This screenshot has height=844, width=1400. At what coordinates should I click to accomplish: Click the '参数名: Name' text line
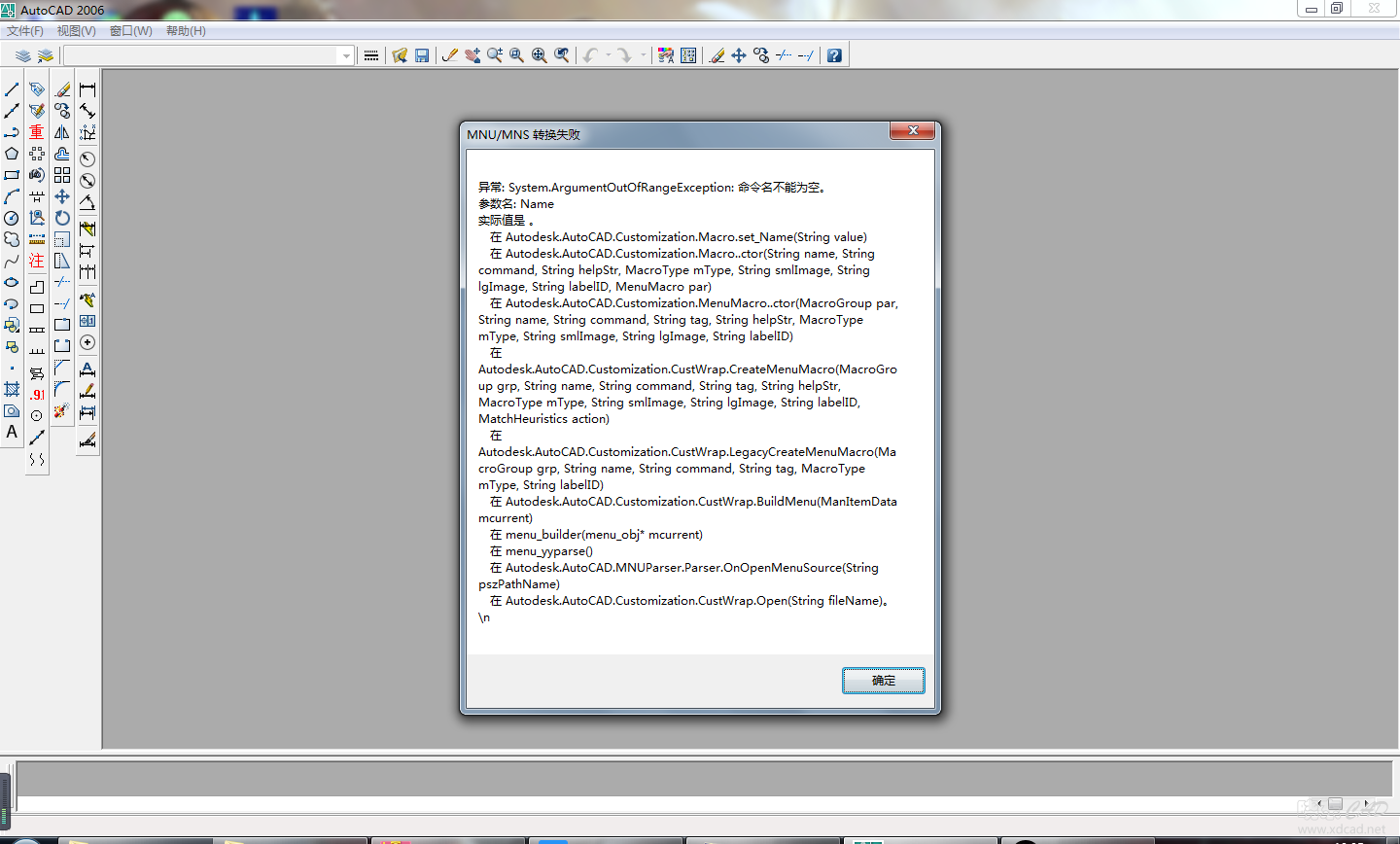coord(516,204)
